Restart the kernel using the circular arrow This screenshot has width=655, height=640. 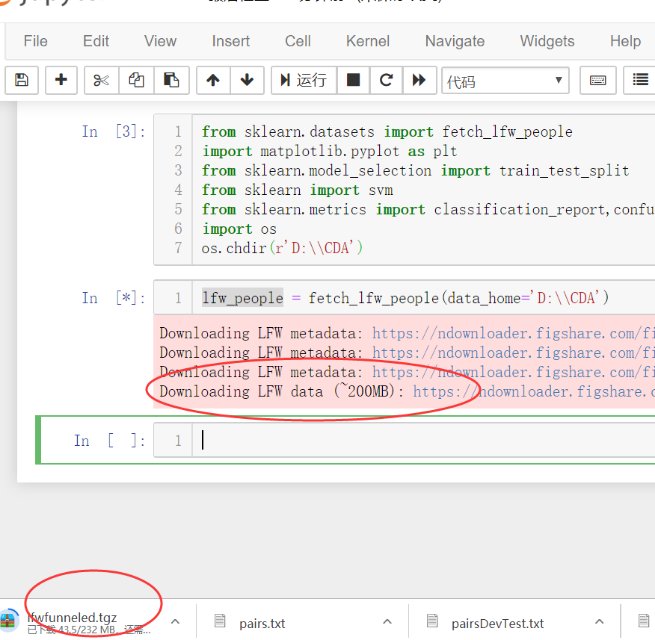point(385,80)
